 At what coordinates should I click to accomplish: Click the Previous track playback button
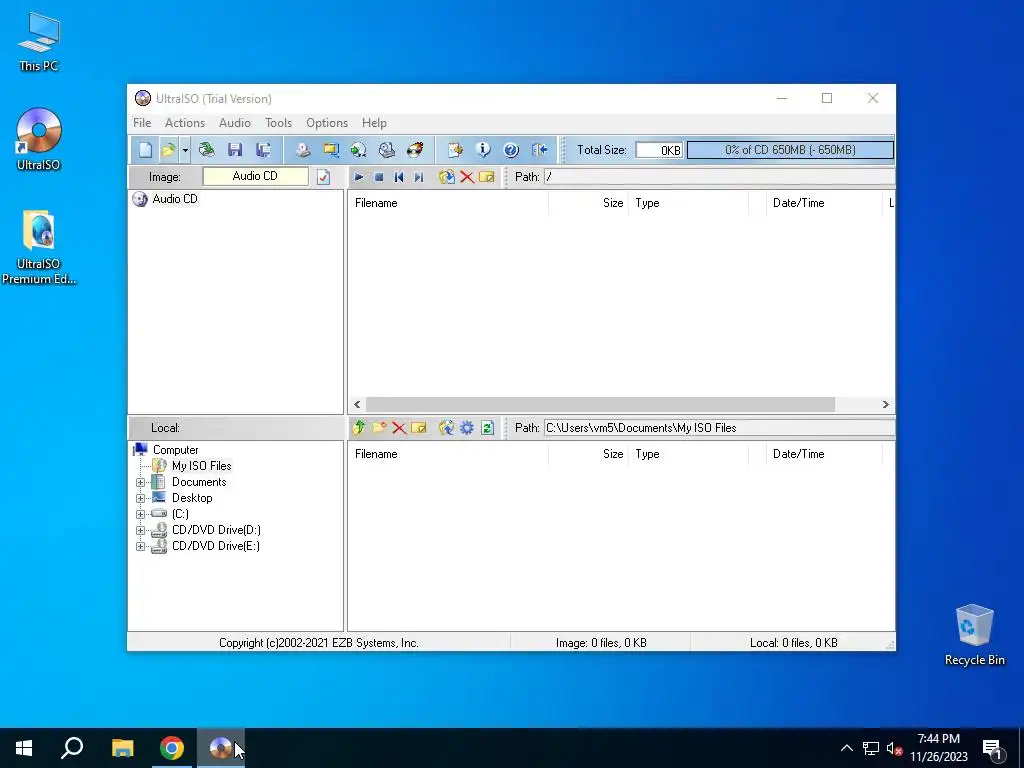(x=399, y=177)
